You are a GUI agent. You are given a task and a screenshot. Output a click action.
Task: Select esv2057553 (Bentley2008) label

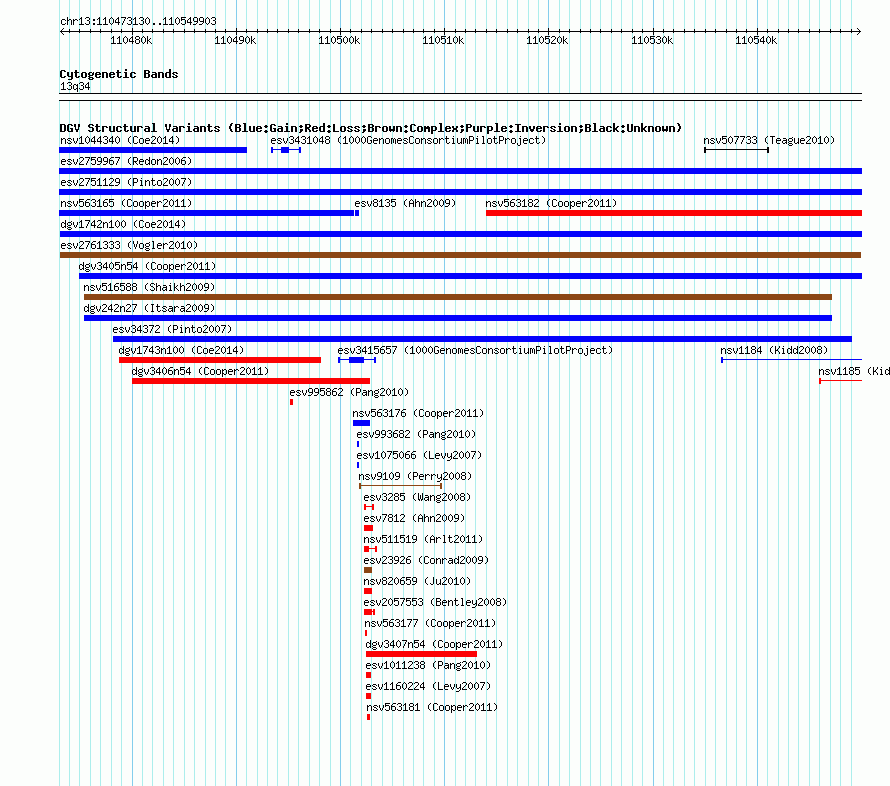tap(435, 602)
